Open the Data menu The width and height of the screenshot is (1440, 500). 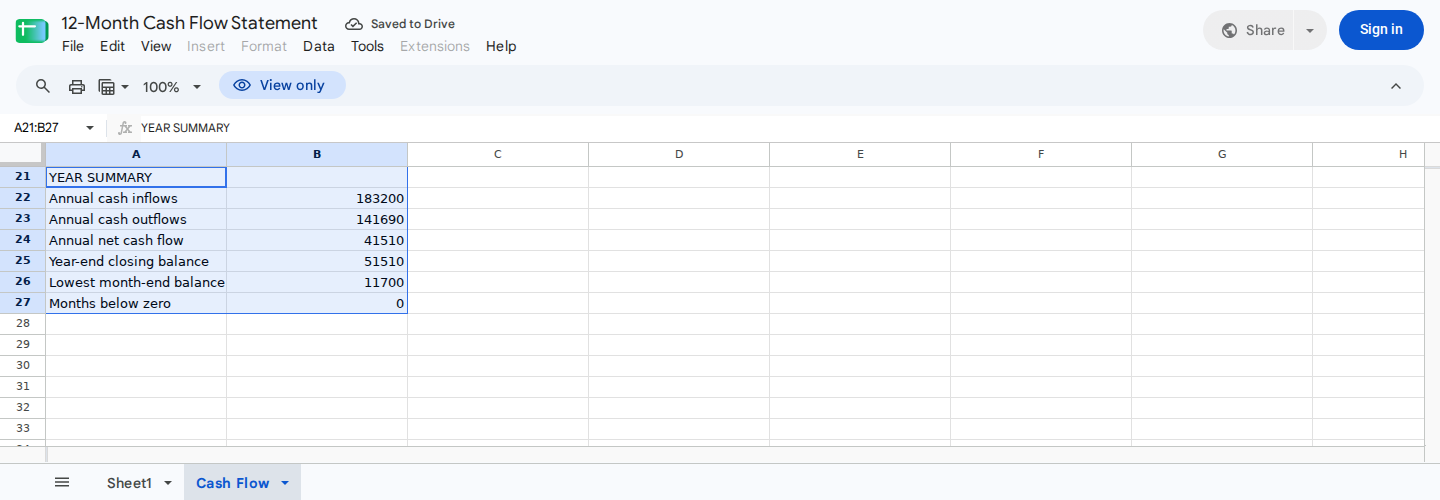(x=319, y=46)
